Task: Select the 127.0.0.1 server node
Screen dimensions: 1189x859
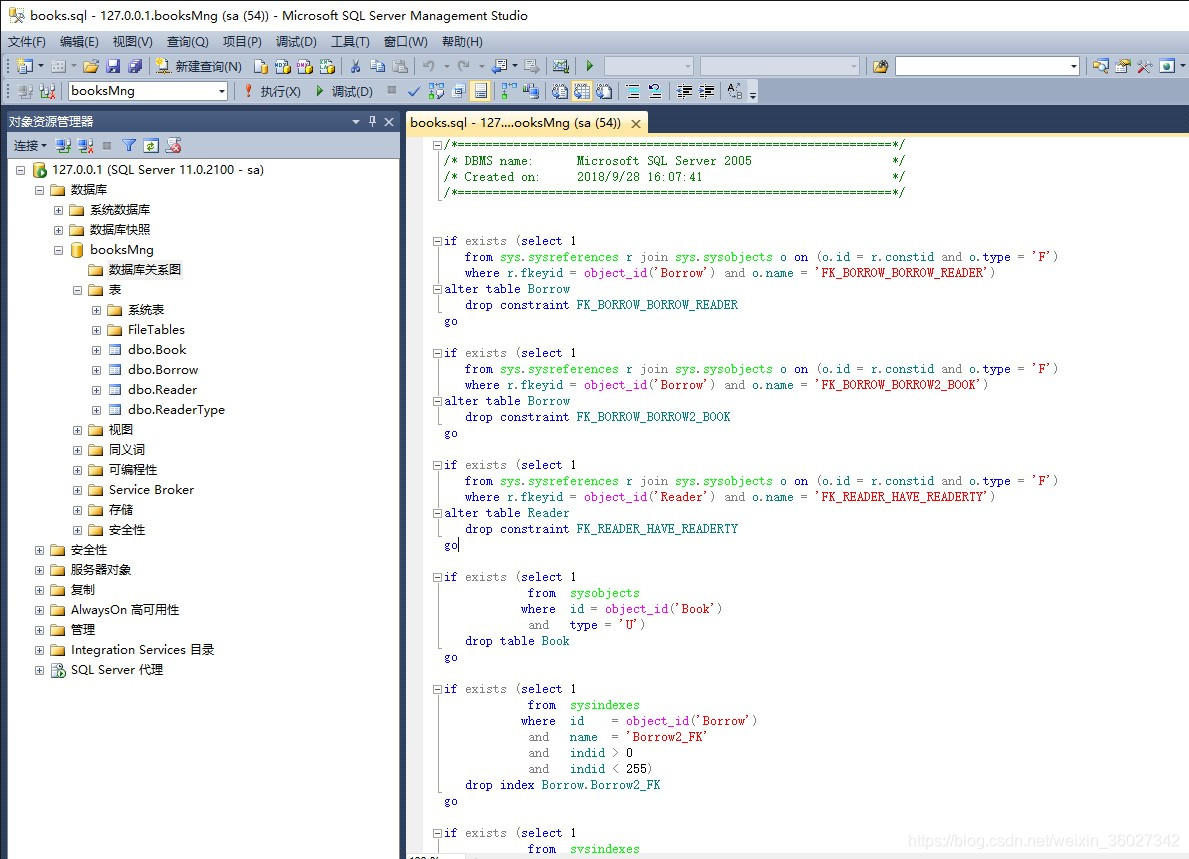Action: 158,170
